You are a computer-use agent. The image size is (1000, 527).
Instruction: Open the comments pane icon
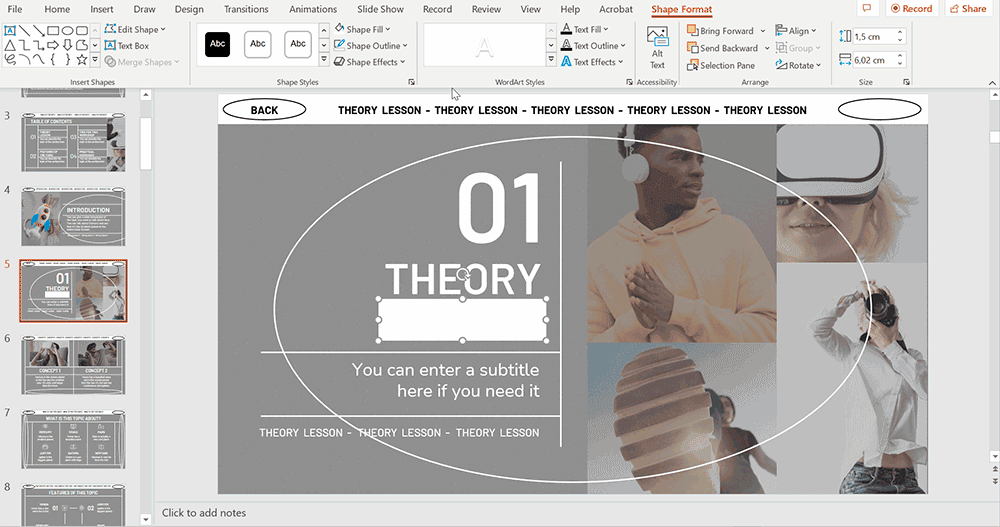pyautogui.click(x=867, y=9)
